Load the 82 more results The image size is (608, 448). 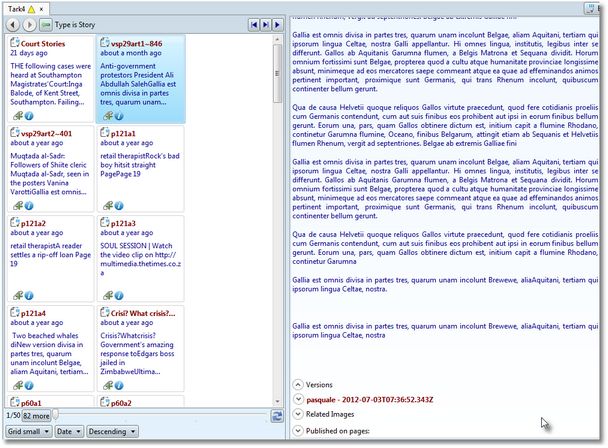[36, 416]
